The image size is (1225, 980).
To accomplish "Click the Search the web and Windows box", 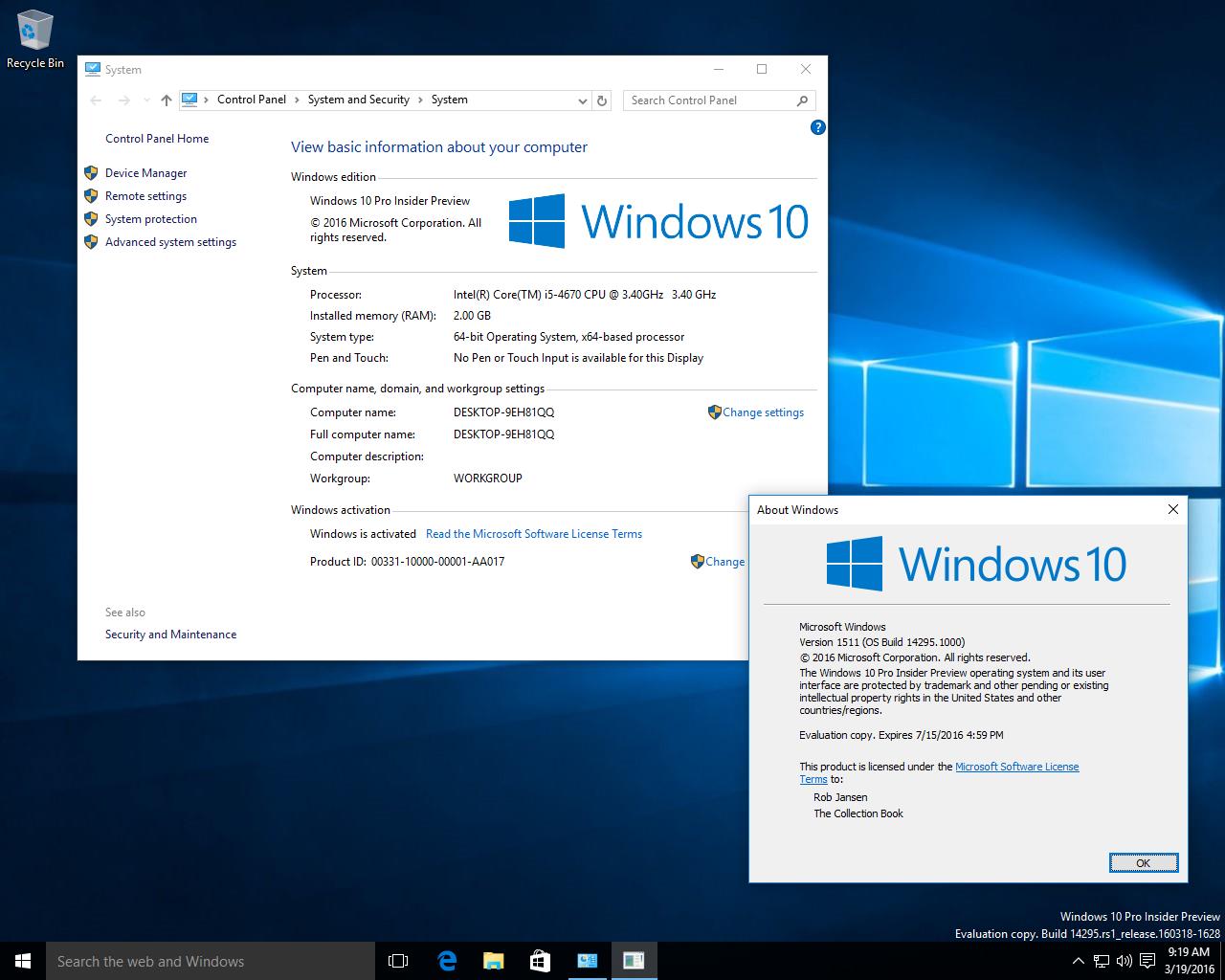I will (x=211, y=961).
